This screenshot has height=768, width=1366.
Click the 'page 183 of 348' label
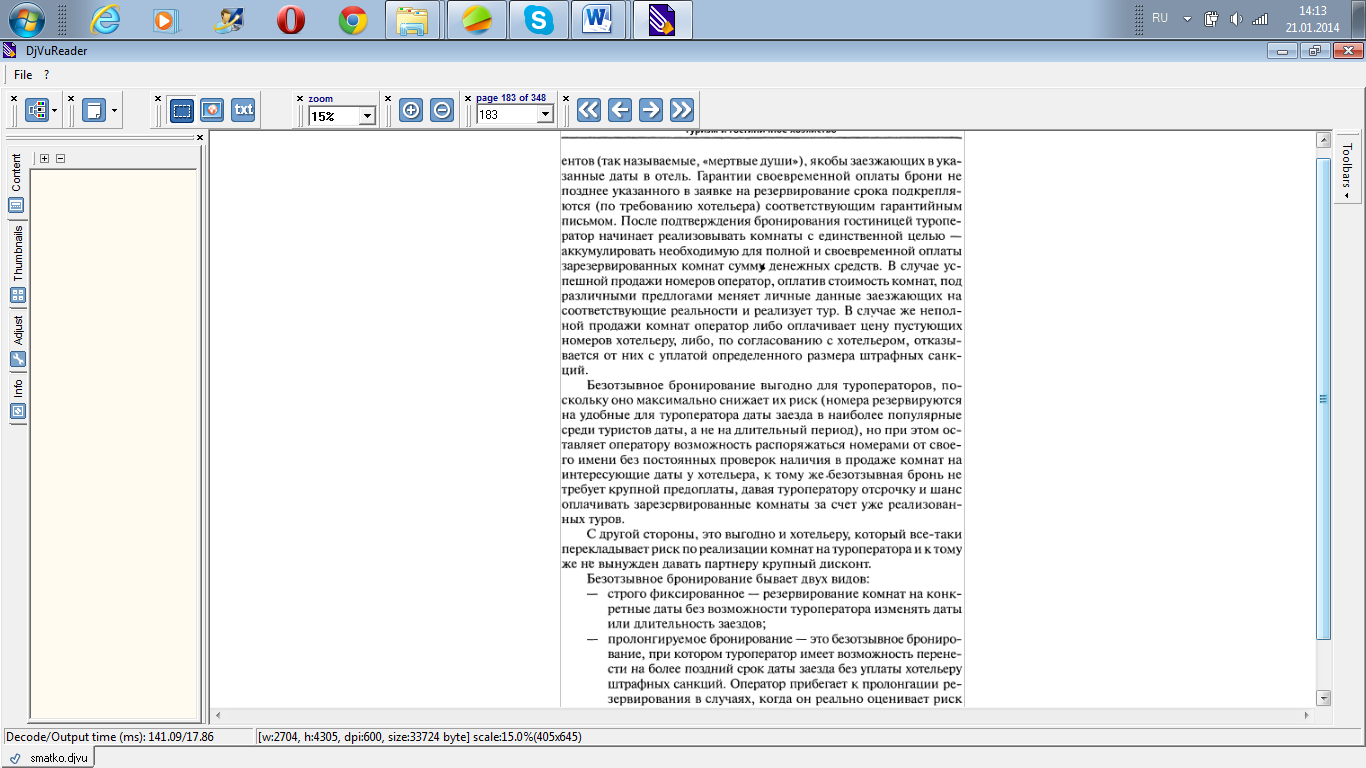(x=511, y=98)
